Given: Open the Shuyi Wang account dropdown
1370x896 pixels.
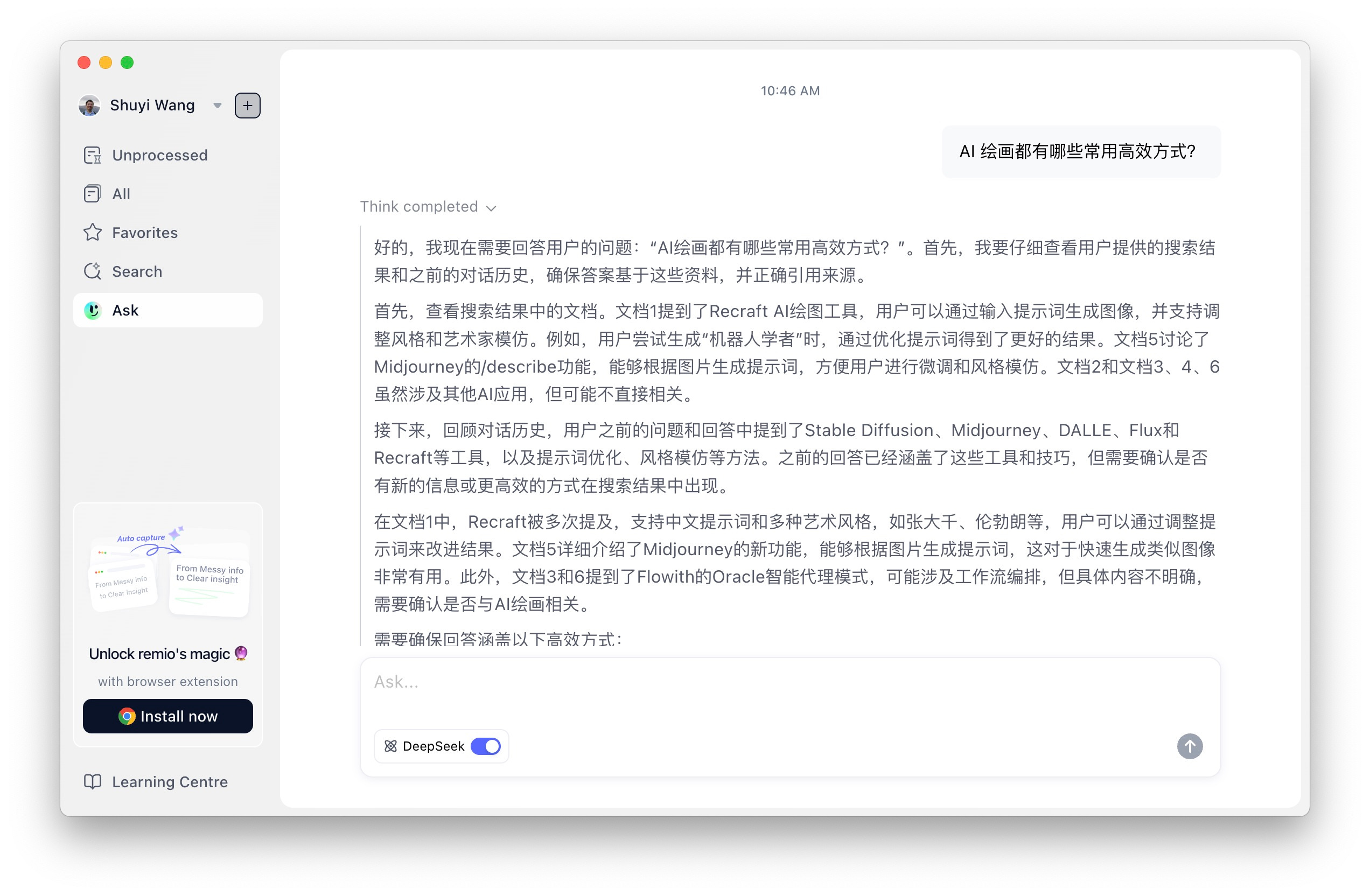Looking at the screenshot, I should coord(218,106).
